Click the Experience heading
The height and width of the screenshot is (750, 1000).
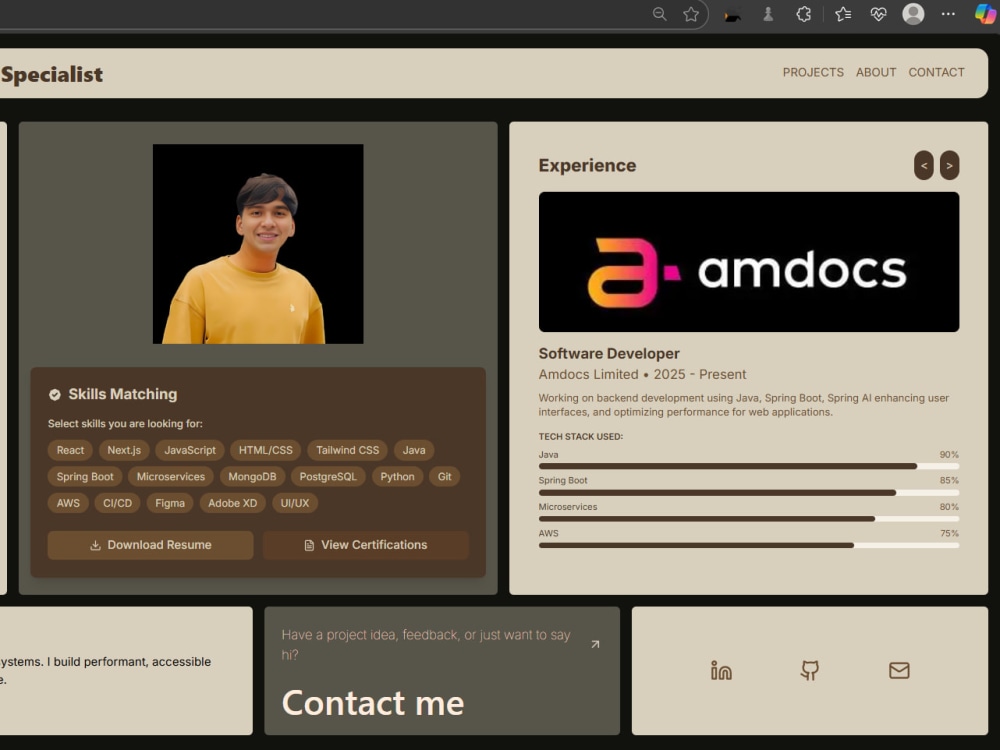(x=587, y=166)
